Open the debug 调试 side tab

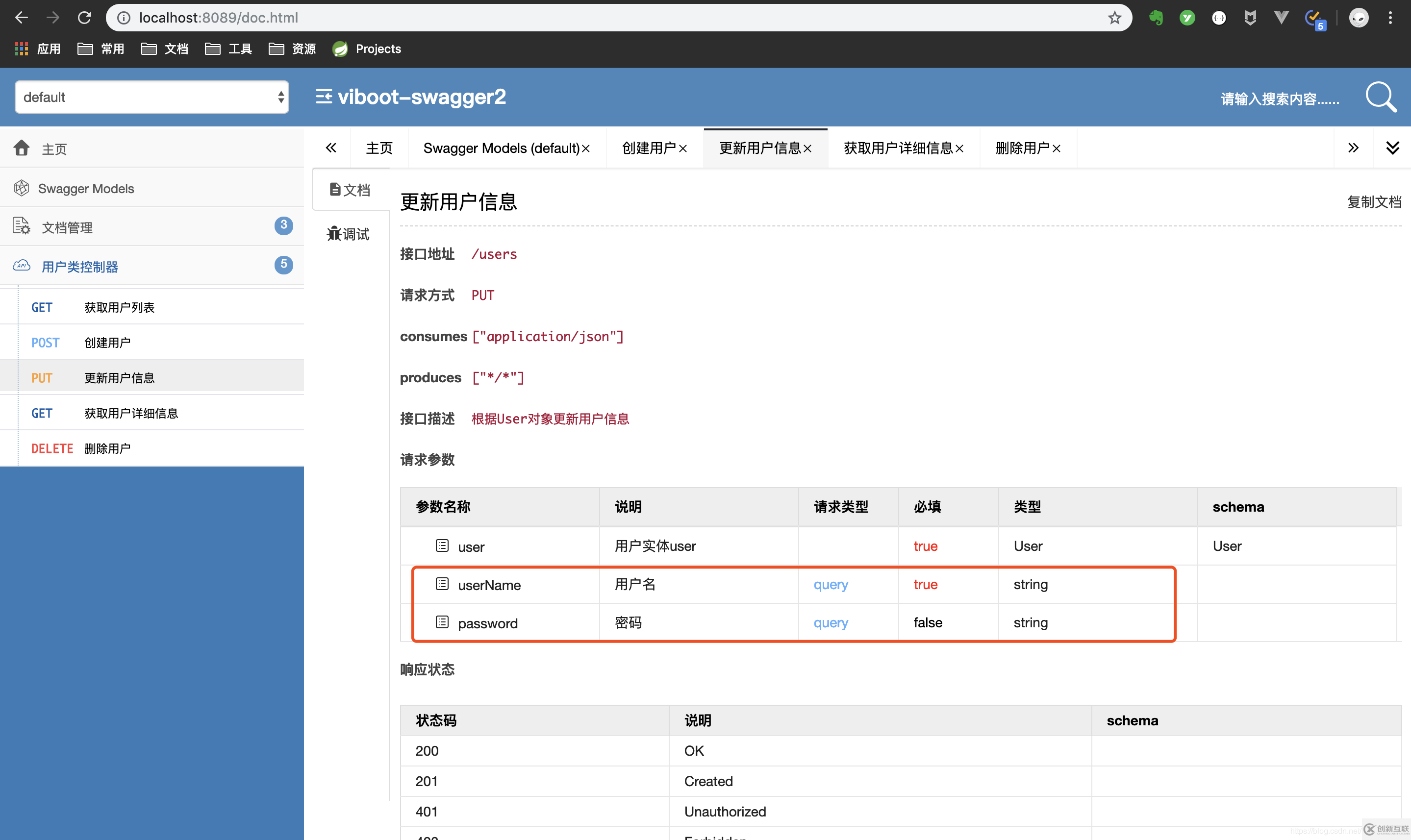[348, 234]
